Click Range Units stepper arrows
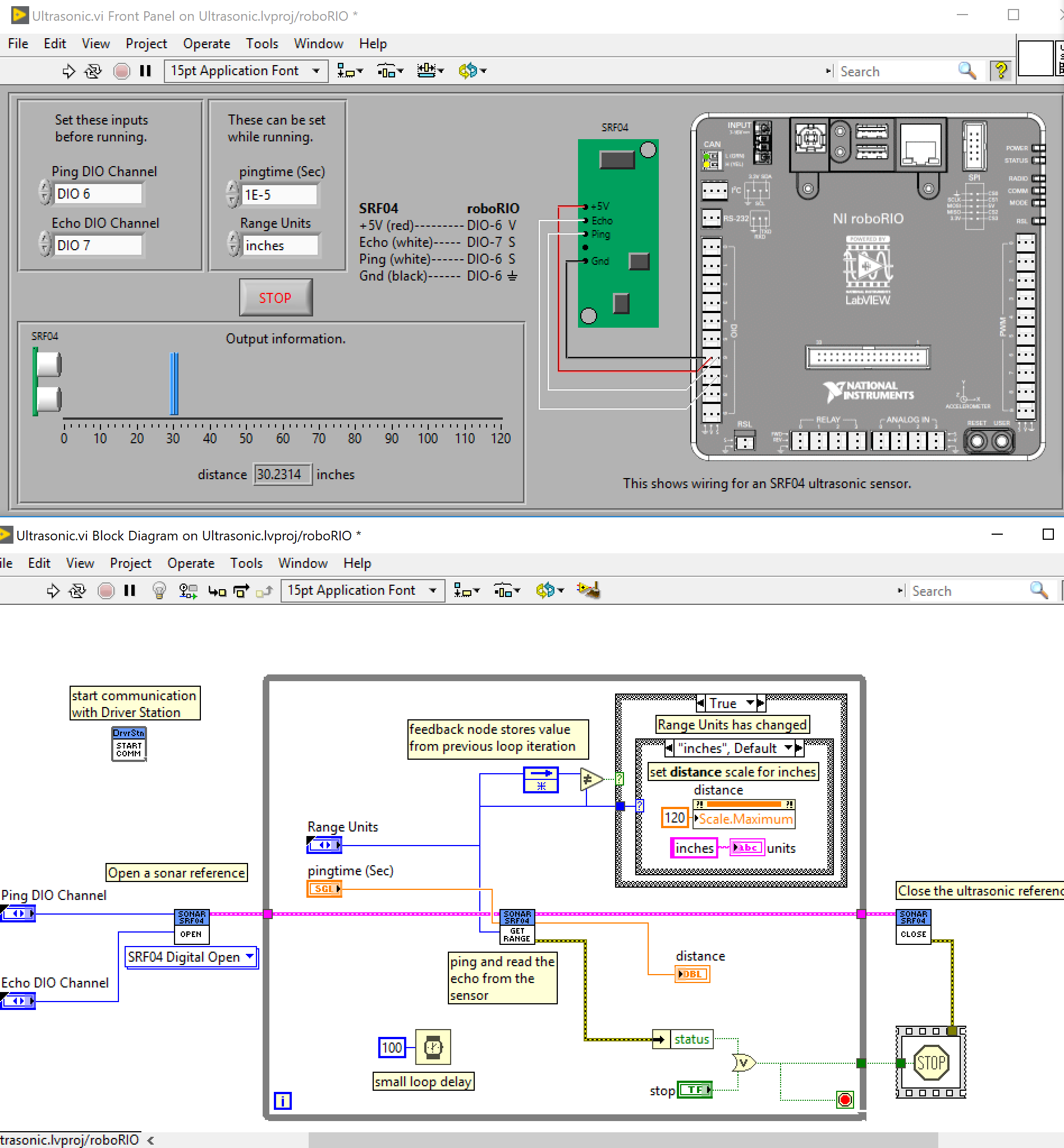The image size is (1064, 1148). (x=232, y=244)
